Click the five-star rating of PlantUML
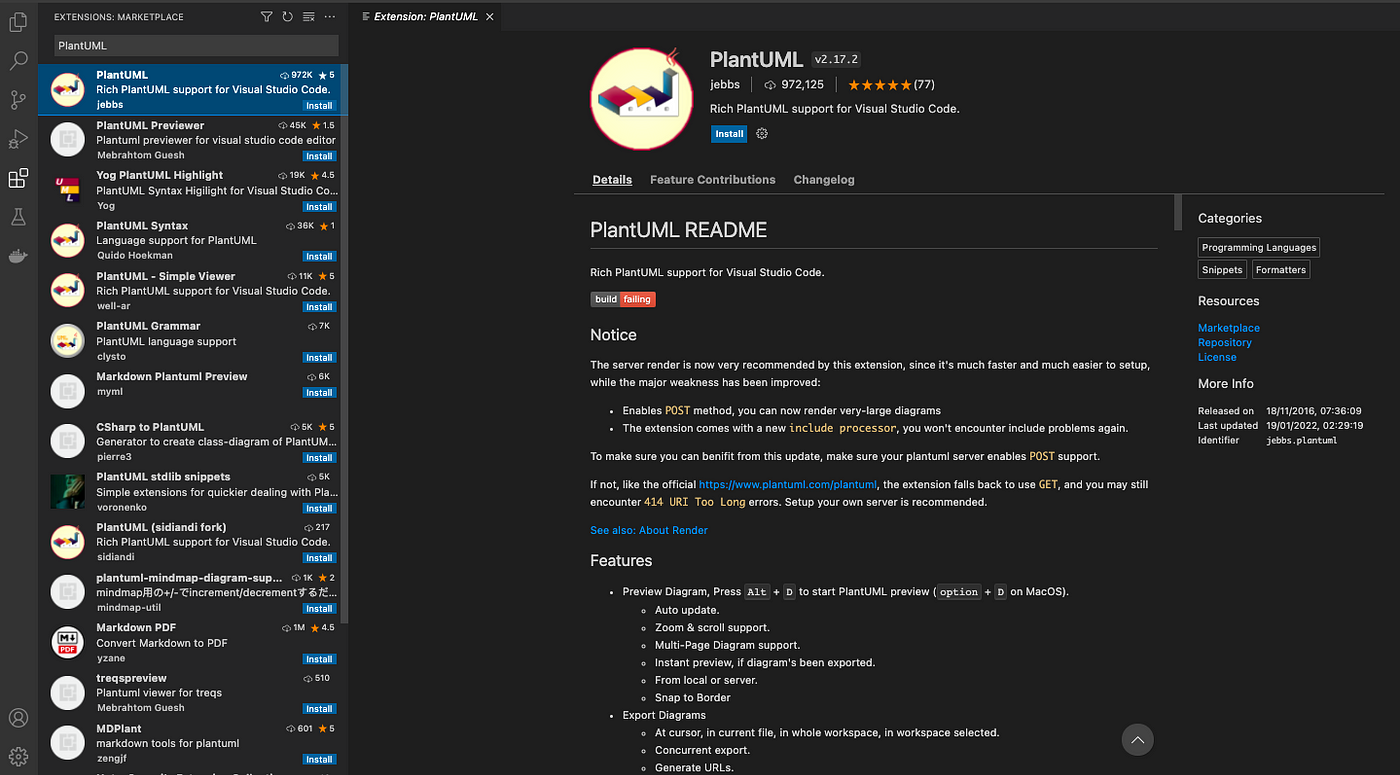1400x775 pixels. pos(879,85)
